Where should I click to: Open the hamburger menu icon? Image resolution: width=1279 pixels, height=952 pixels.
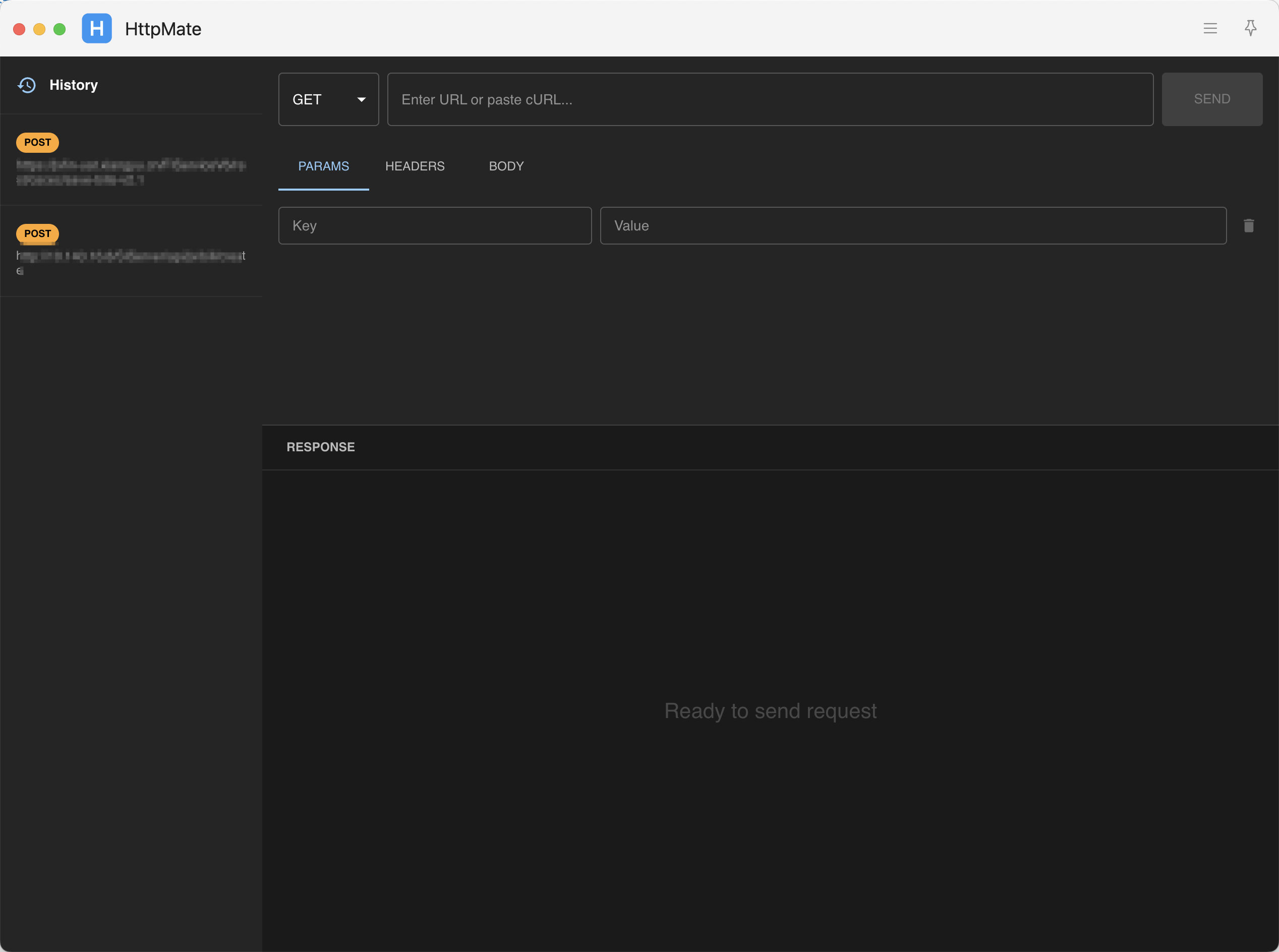[1210, 28]
